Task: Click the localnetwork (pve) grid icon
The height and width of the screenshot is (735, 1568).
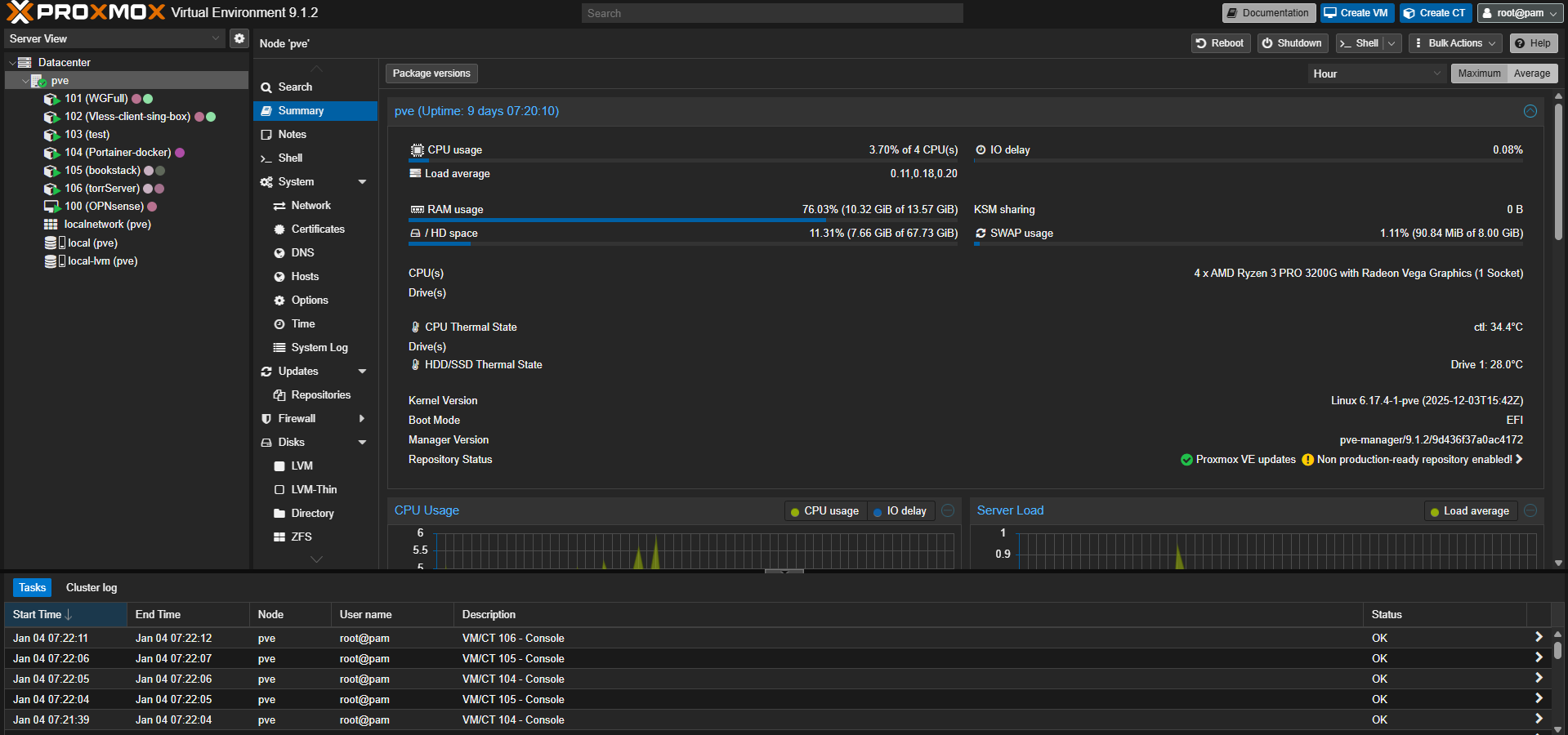Action: [51, 225]
